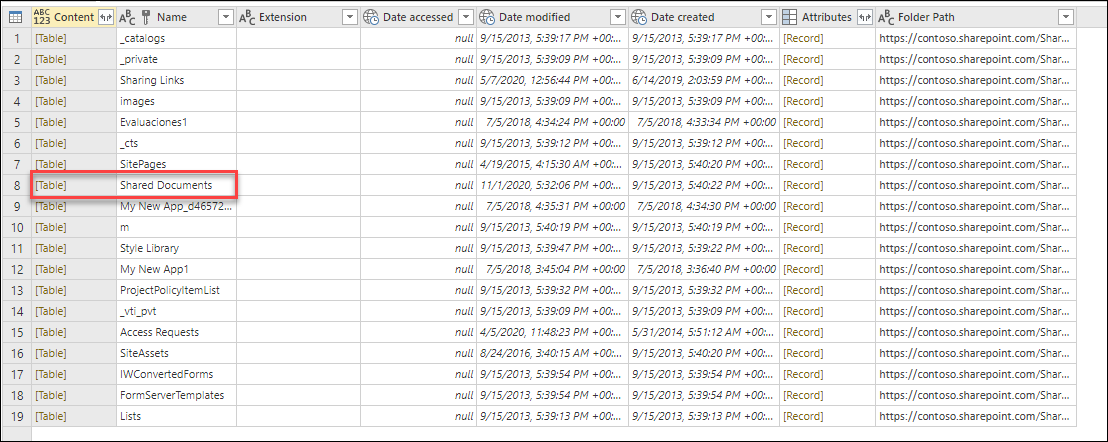Expand Content column with the double-arrow icon
The height and width of the screenshot is (442, 1108).
105,17
